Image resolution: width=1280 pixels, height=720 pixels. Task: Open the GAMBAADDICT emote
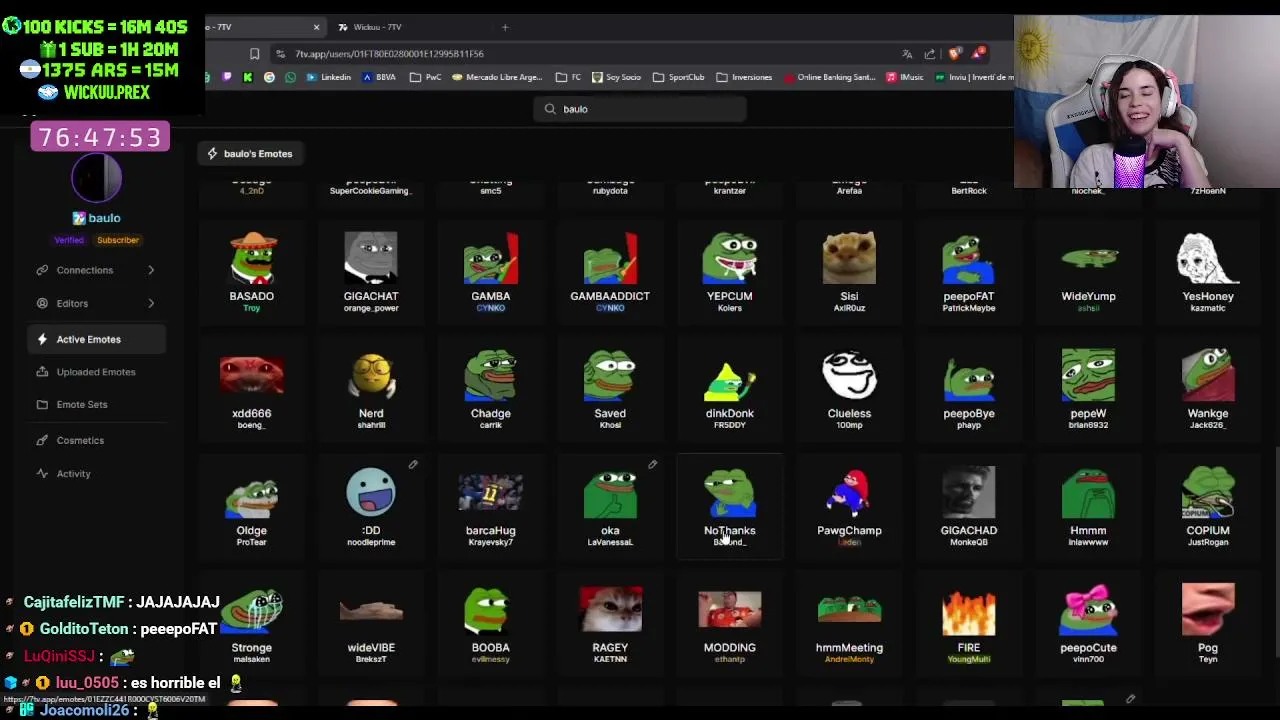click(x=610, y=272)
